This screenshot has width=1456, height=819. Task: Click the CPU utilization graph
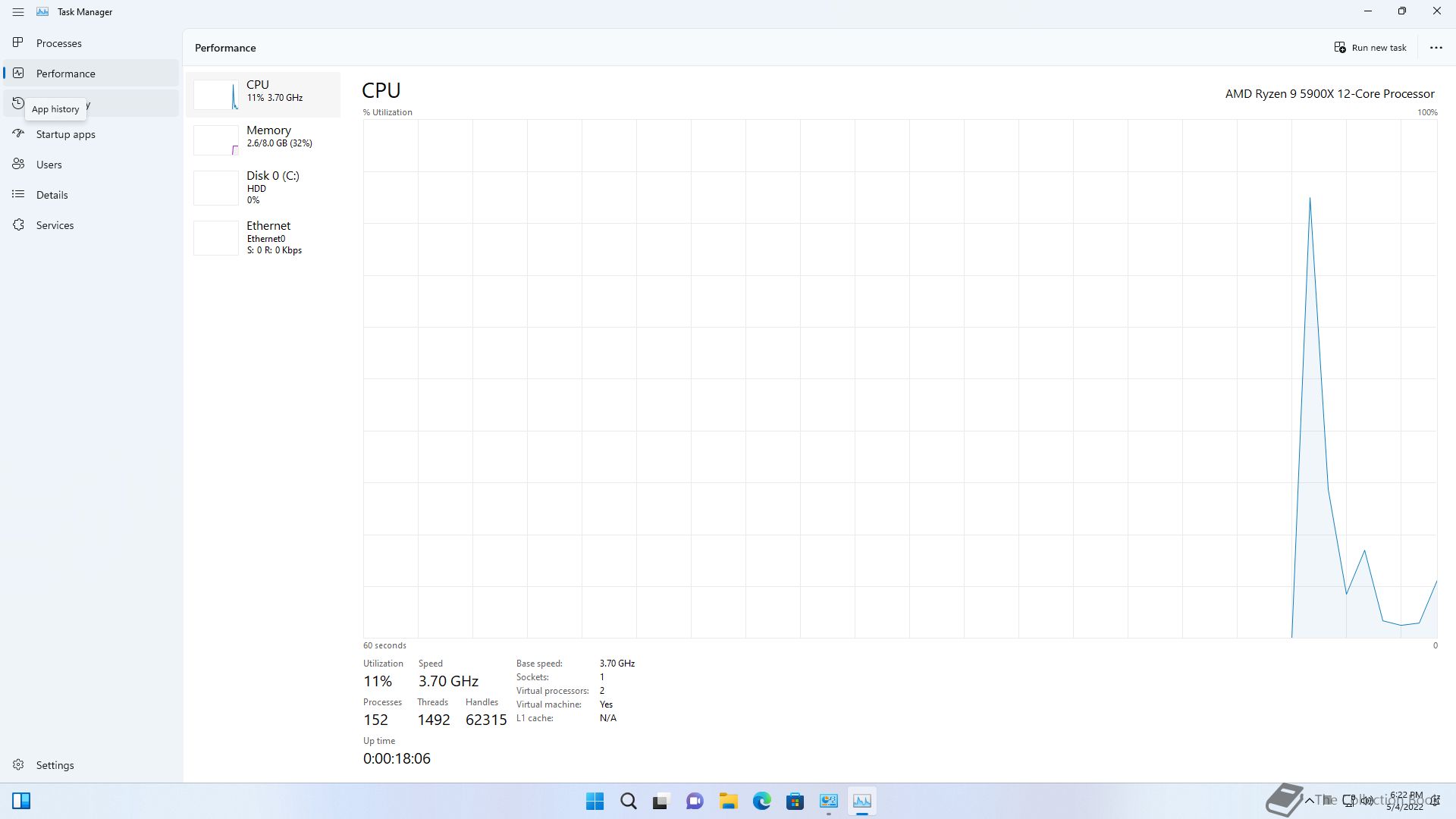900,378
